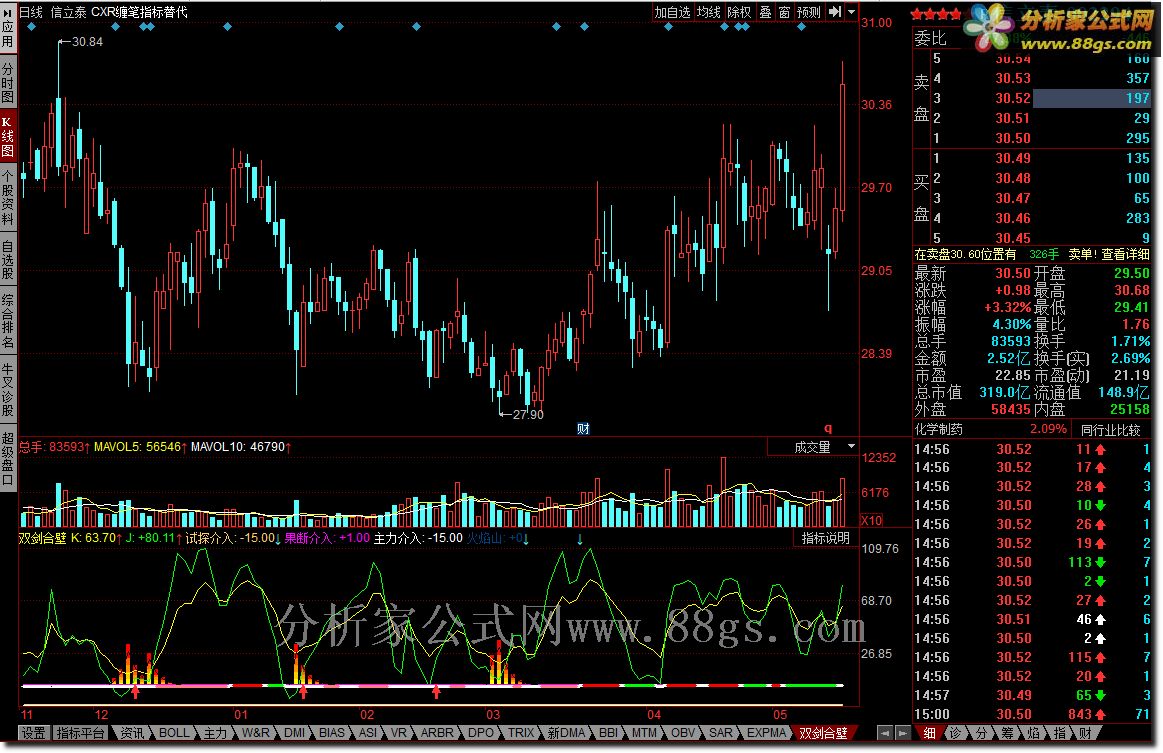Switch to the 焰 tab at bottom right
The height and width of the screenshot is (753, 1163).
(x=1033, y=733)
